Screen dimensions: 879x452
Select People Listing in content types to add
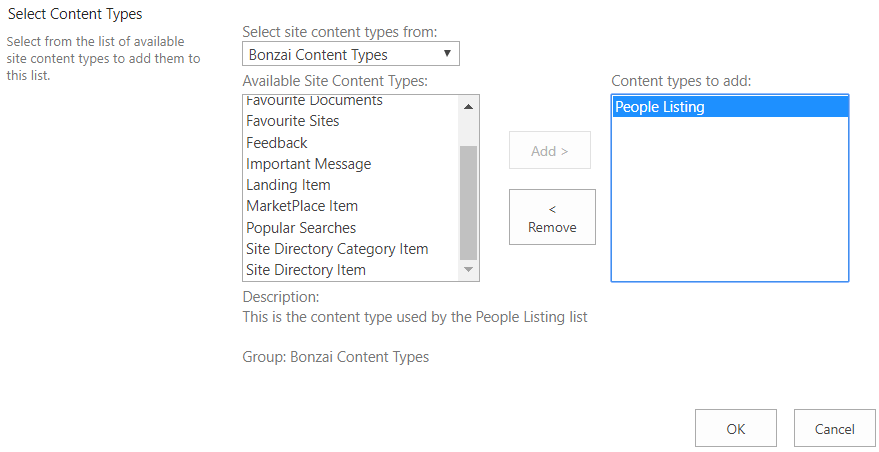tap(730, 107)
